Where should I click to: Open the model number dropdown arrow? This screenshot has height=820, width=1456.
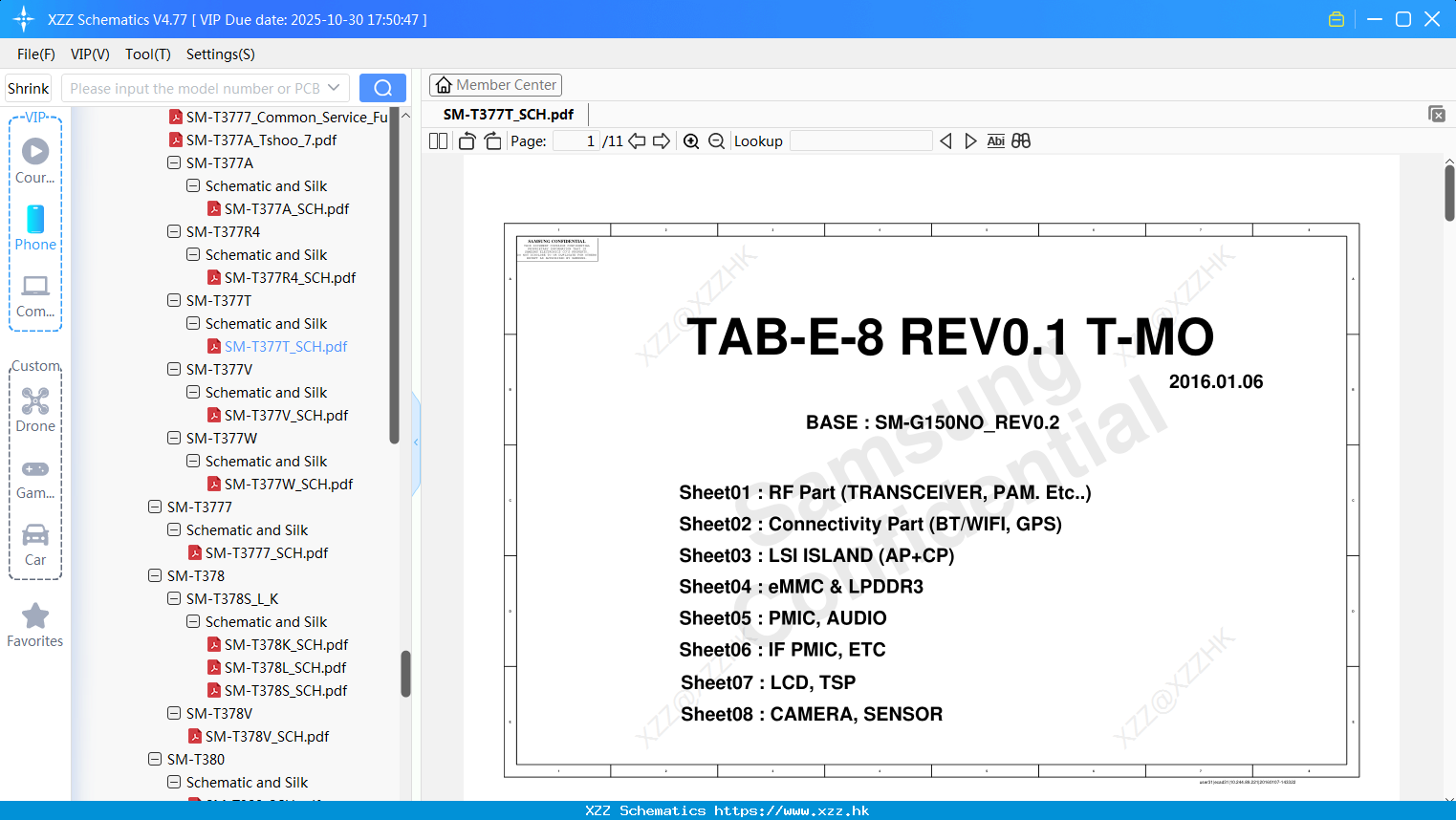[x=334, y=88]
